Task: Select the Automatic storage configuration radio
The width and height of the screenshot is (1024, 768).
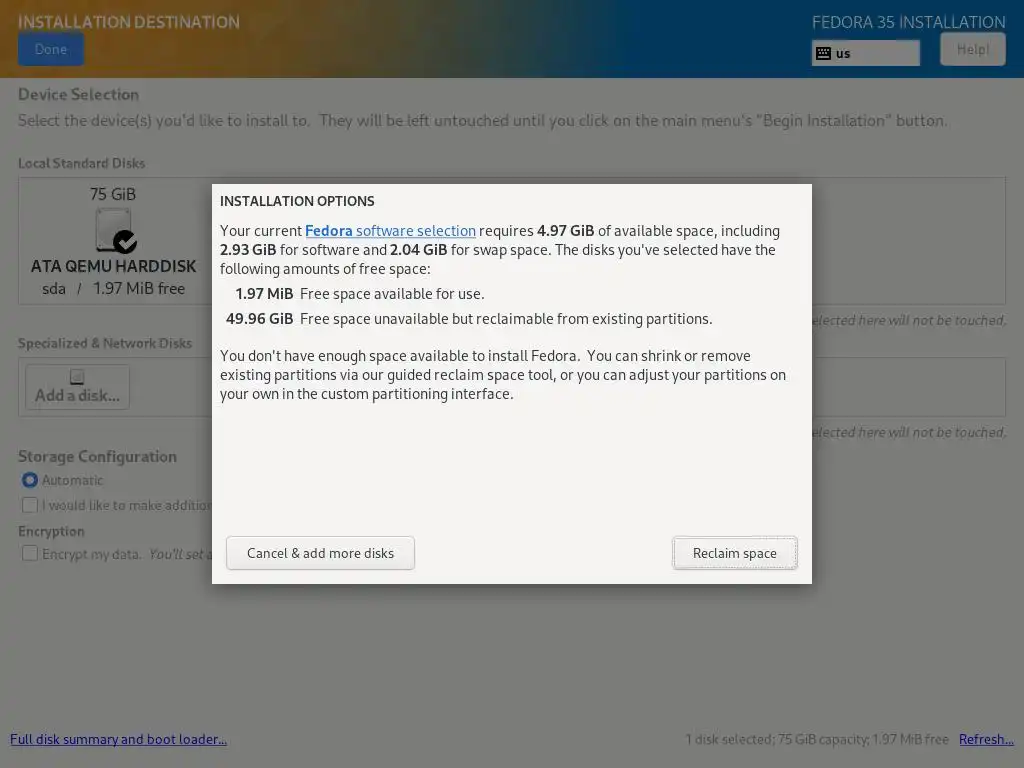Action: click(x=29, y=480)
